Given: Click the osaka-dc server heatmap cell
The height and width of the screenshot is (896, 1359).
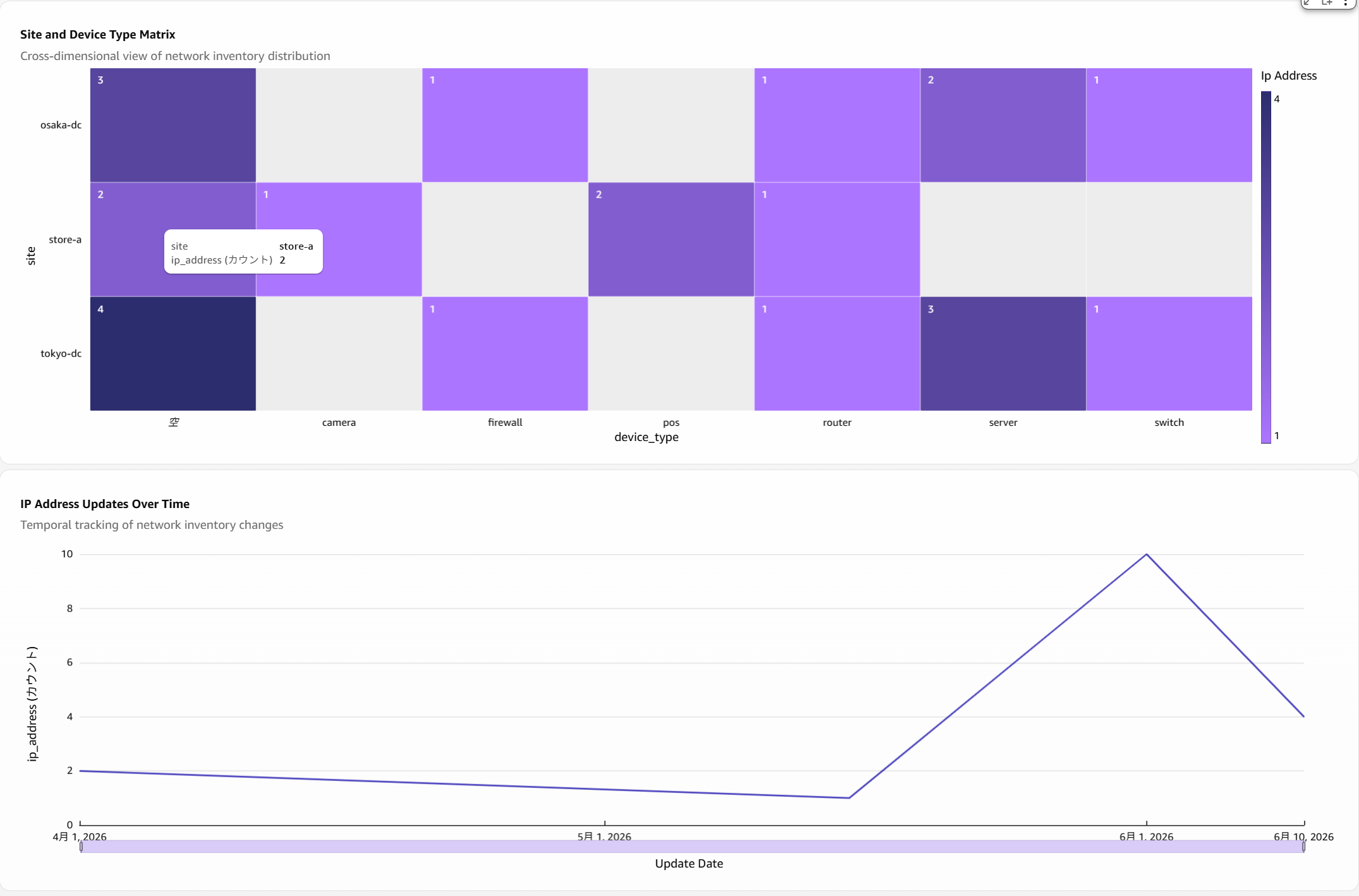Looking at the screenshot, I should (1003, 125).
